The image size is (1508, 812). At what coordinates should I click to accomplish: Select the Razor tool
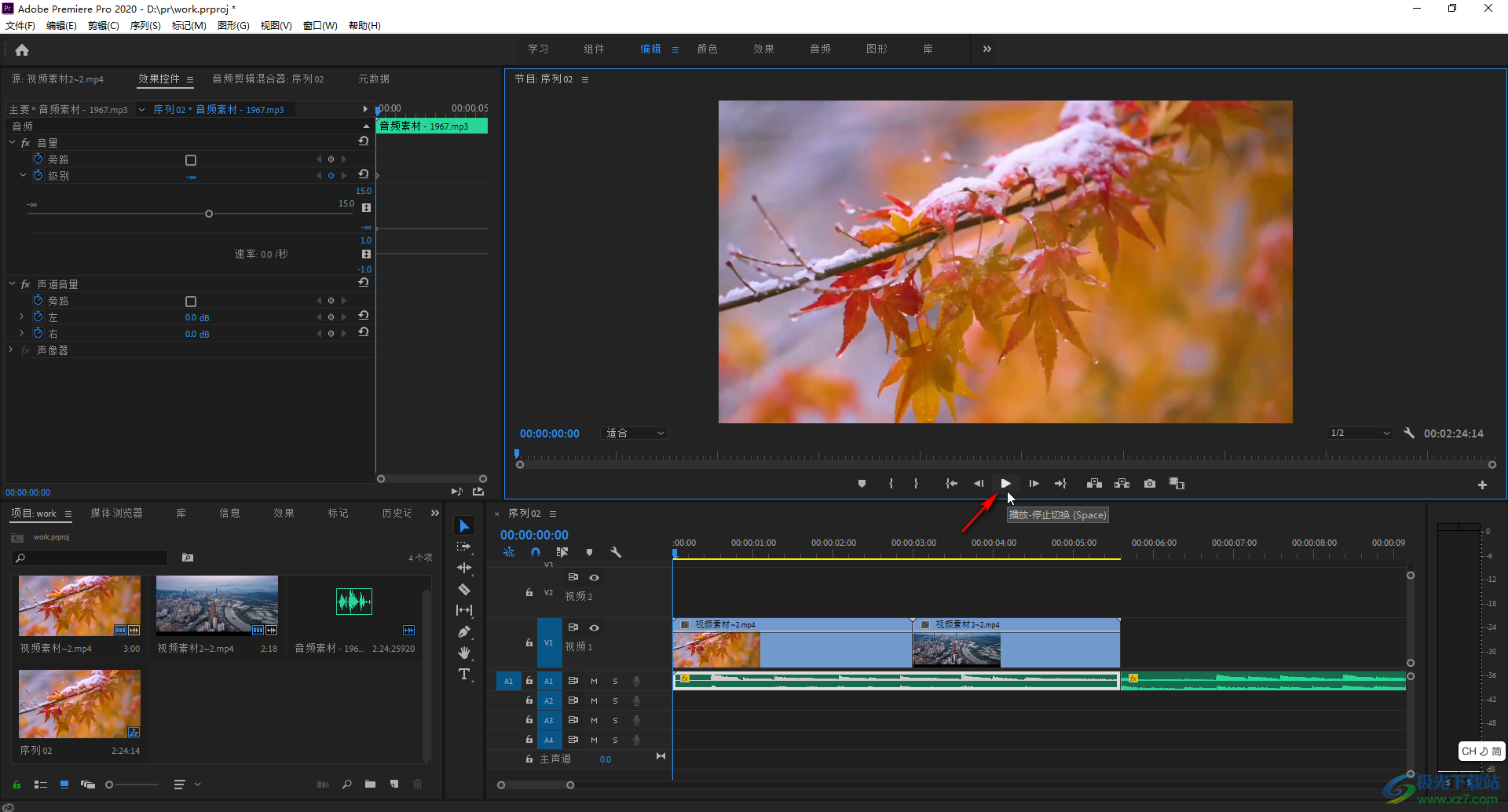click(x=464, y=589)
